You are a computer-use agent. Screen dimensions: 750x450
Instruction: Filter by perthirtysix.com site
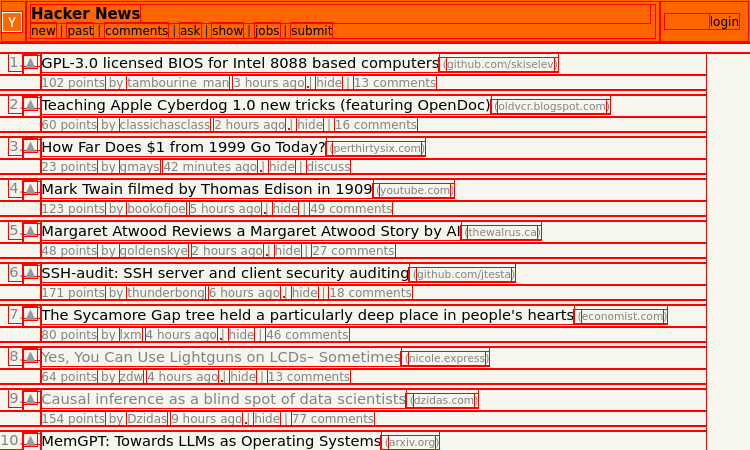376,148
